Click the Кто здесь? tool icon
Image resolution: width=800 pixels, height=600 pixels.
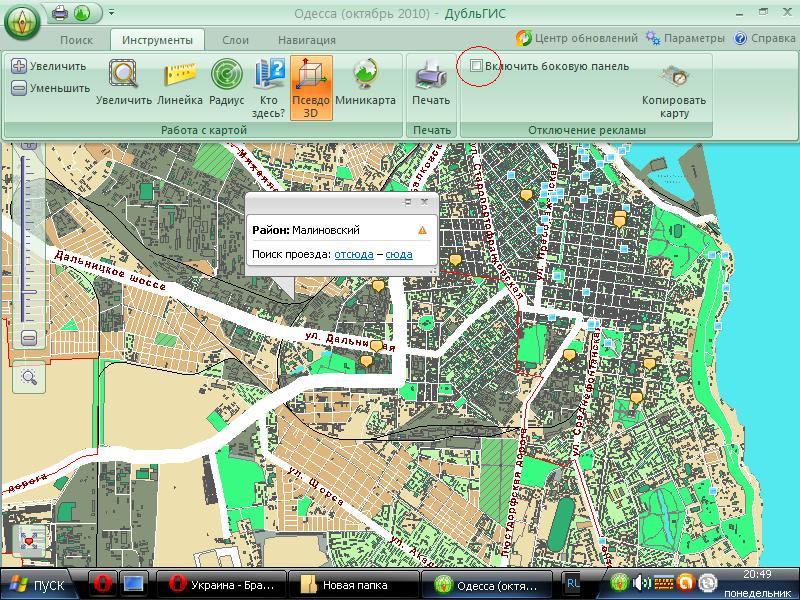(268, 80)
